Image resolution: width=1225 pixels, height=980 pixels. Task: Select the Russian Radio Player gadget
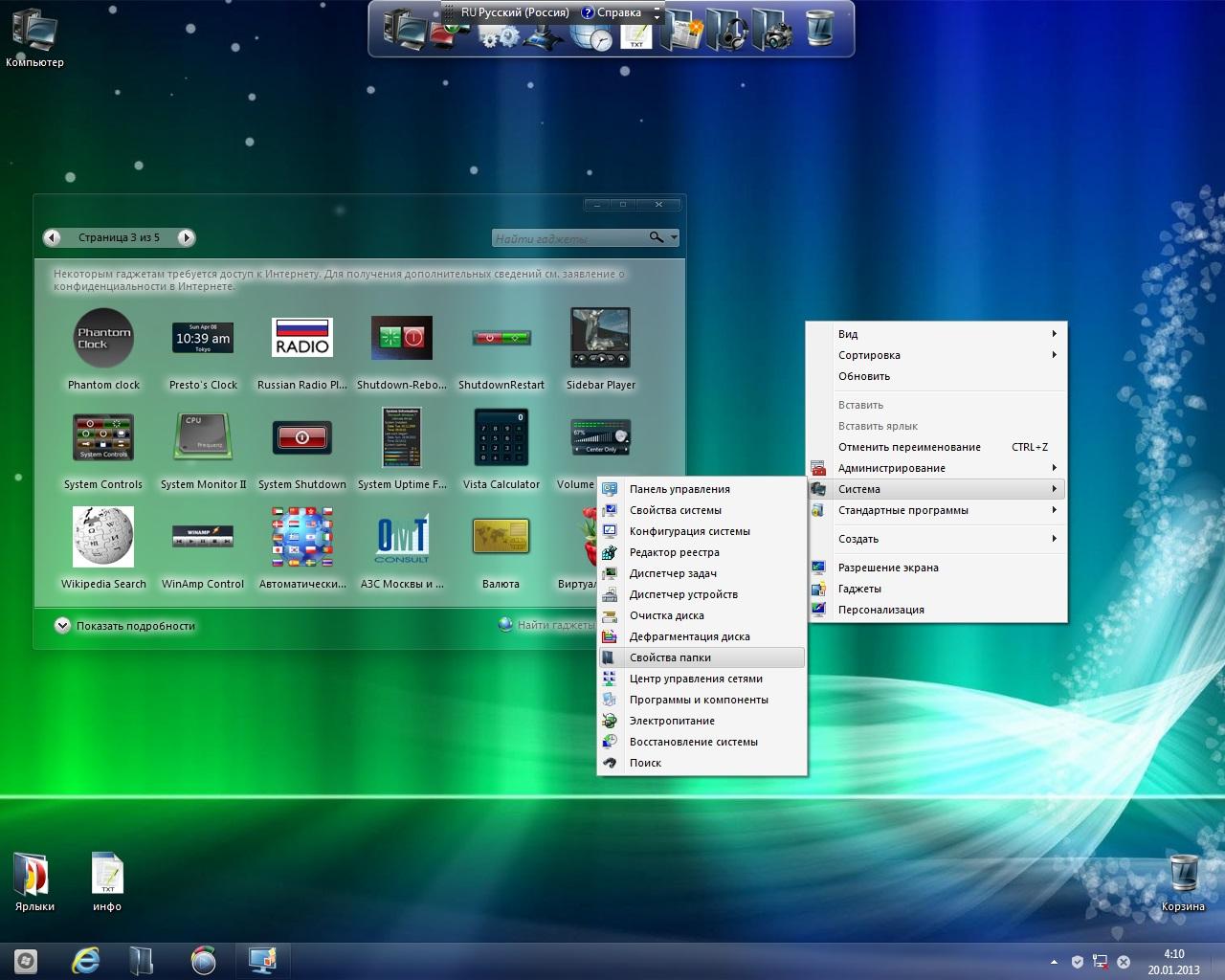(x=301, y=339)
